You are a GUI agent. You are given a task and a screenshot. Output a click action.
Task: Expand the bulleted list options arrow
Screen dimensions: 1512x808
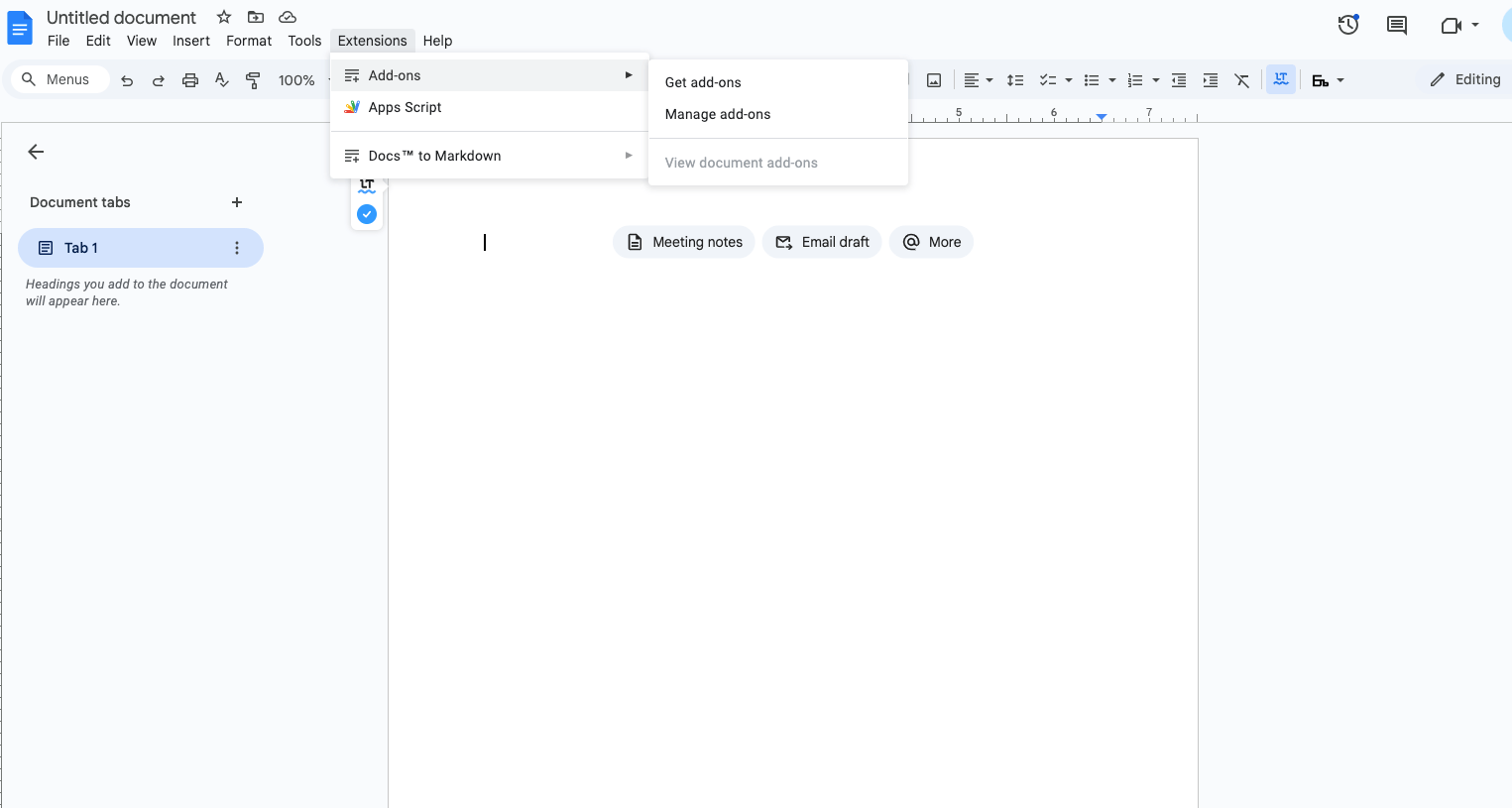click(x=1112, y=80)
